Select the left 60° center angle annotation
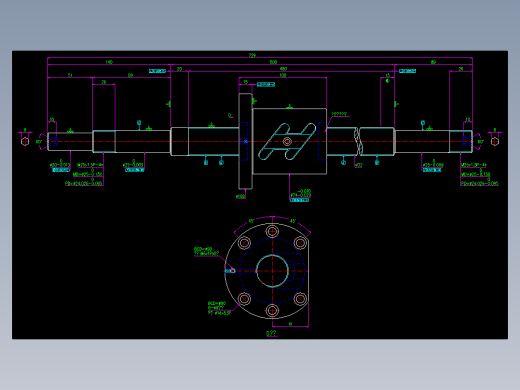This screenshot has height=390, width=520. click(39, 142)
